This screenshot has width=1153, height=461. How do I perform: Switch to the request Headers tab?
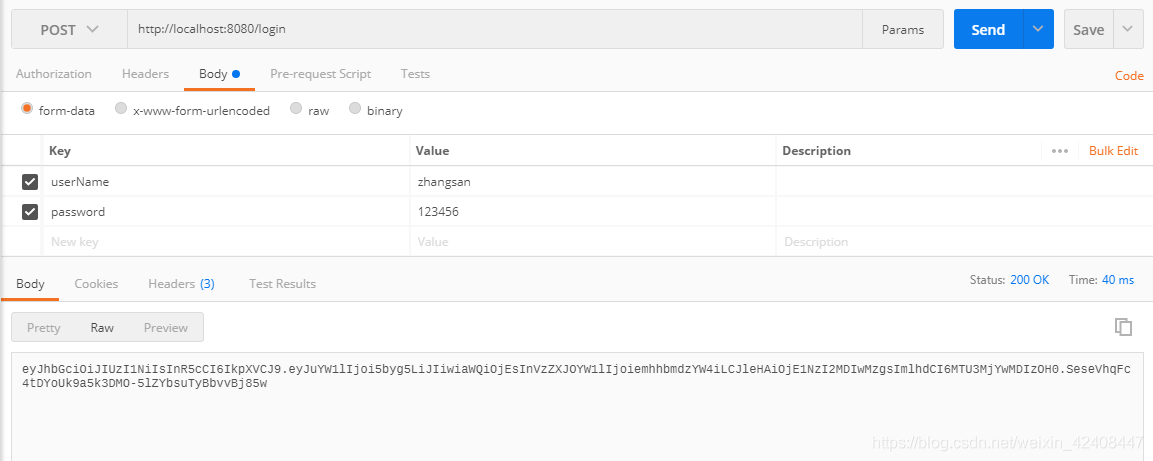(146, 74)
